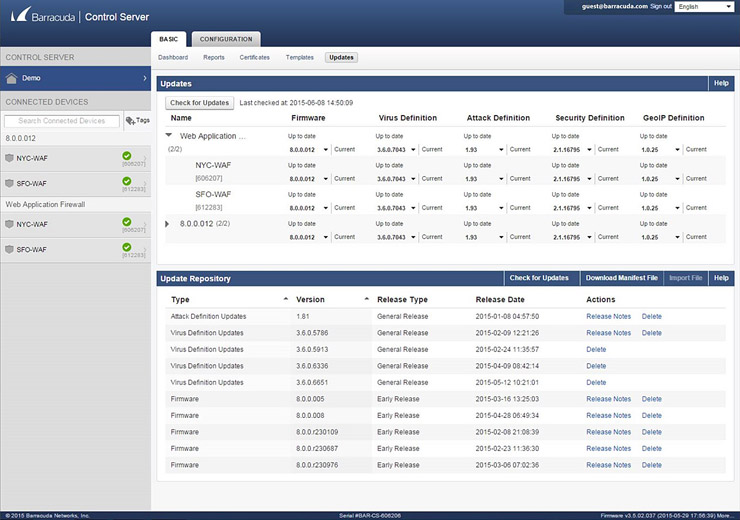Open NYC-WAF firmware version dropdown
The height and width of the screenshot is (520, 740).
[x=325, y=178]
